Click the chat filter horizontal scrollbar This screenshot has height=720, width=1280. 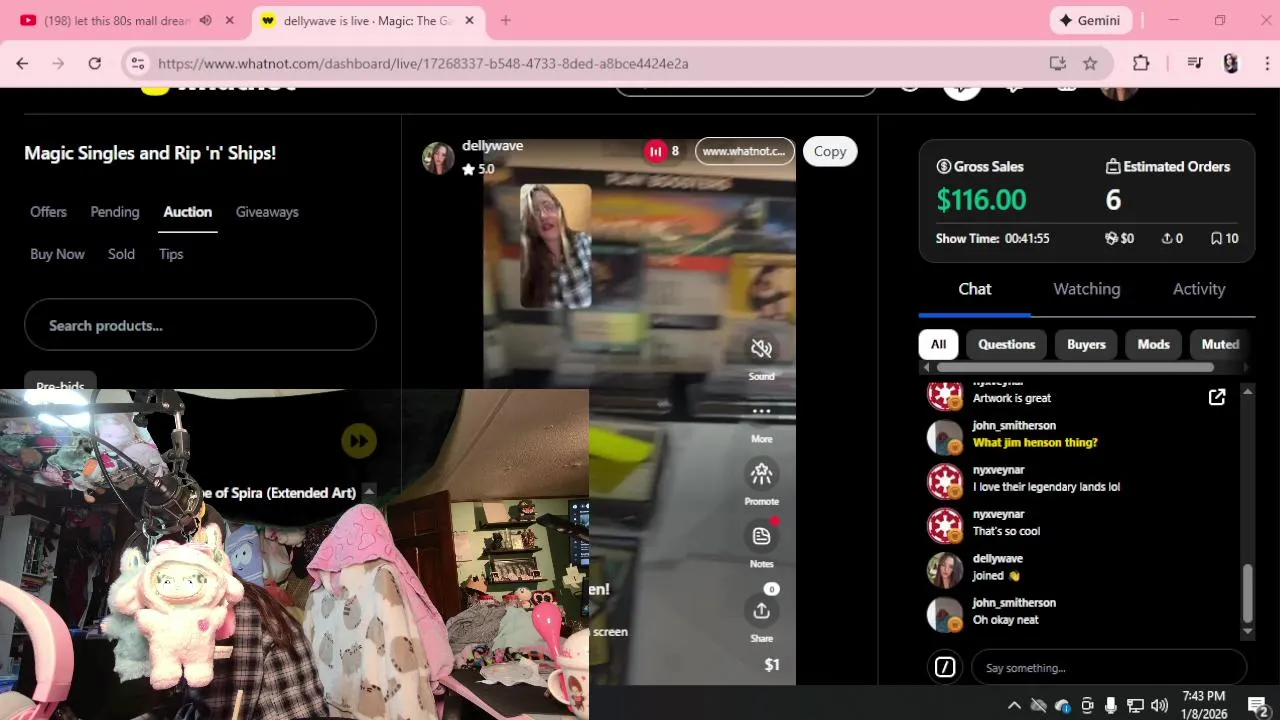[x=1075, y=368]
